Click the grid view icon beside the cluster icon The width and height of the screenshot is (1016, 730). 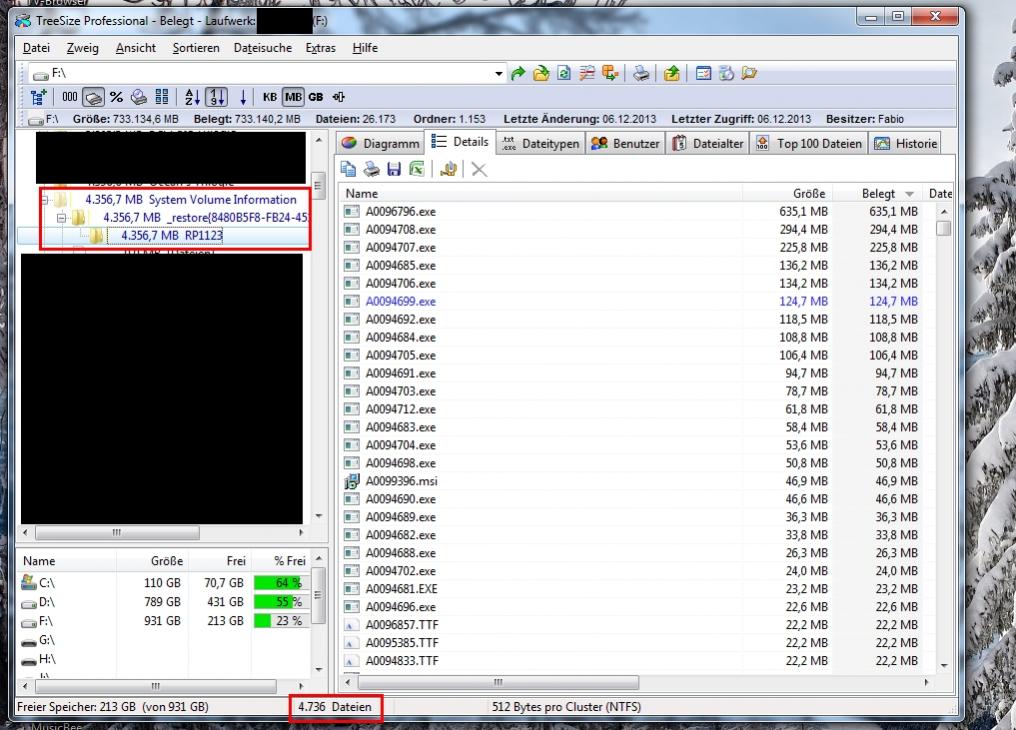pyautogui.click(x=161, y=97)
